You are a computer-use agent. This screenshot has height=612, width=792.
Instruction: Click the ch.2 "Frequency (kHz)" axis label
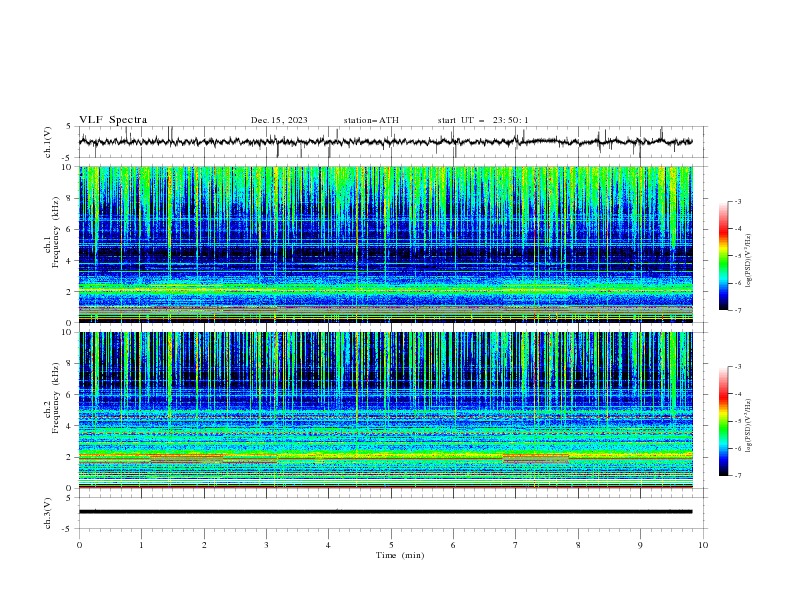(x=55, y=398)
